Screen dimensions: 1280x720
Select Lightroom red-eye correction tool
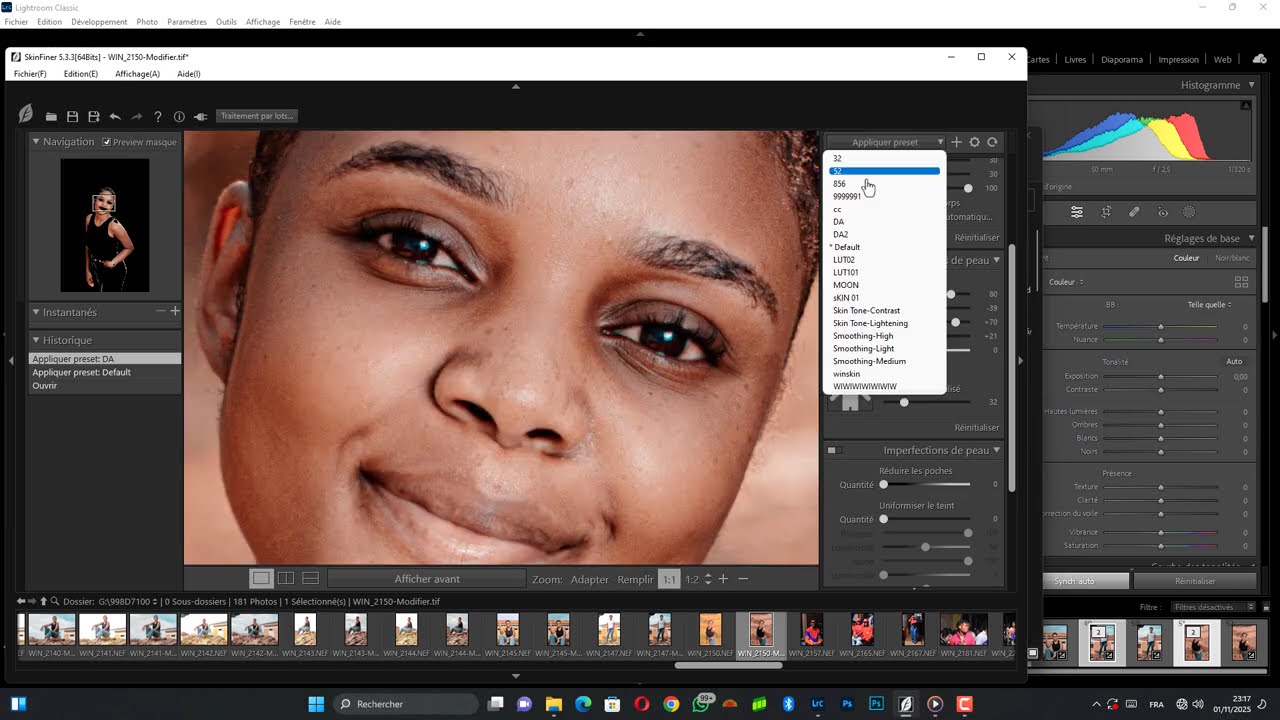tap(1163, 212)
